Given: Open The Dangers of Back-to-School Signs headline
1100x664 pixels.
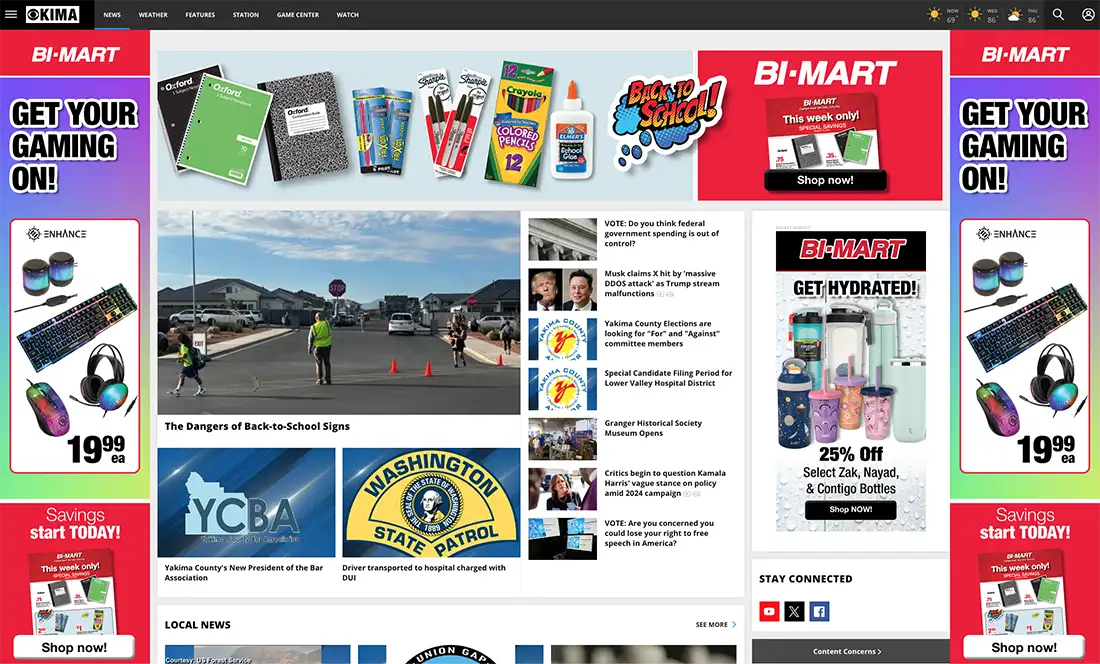Looking at the screenshot, I should click(257, 426).
